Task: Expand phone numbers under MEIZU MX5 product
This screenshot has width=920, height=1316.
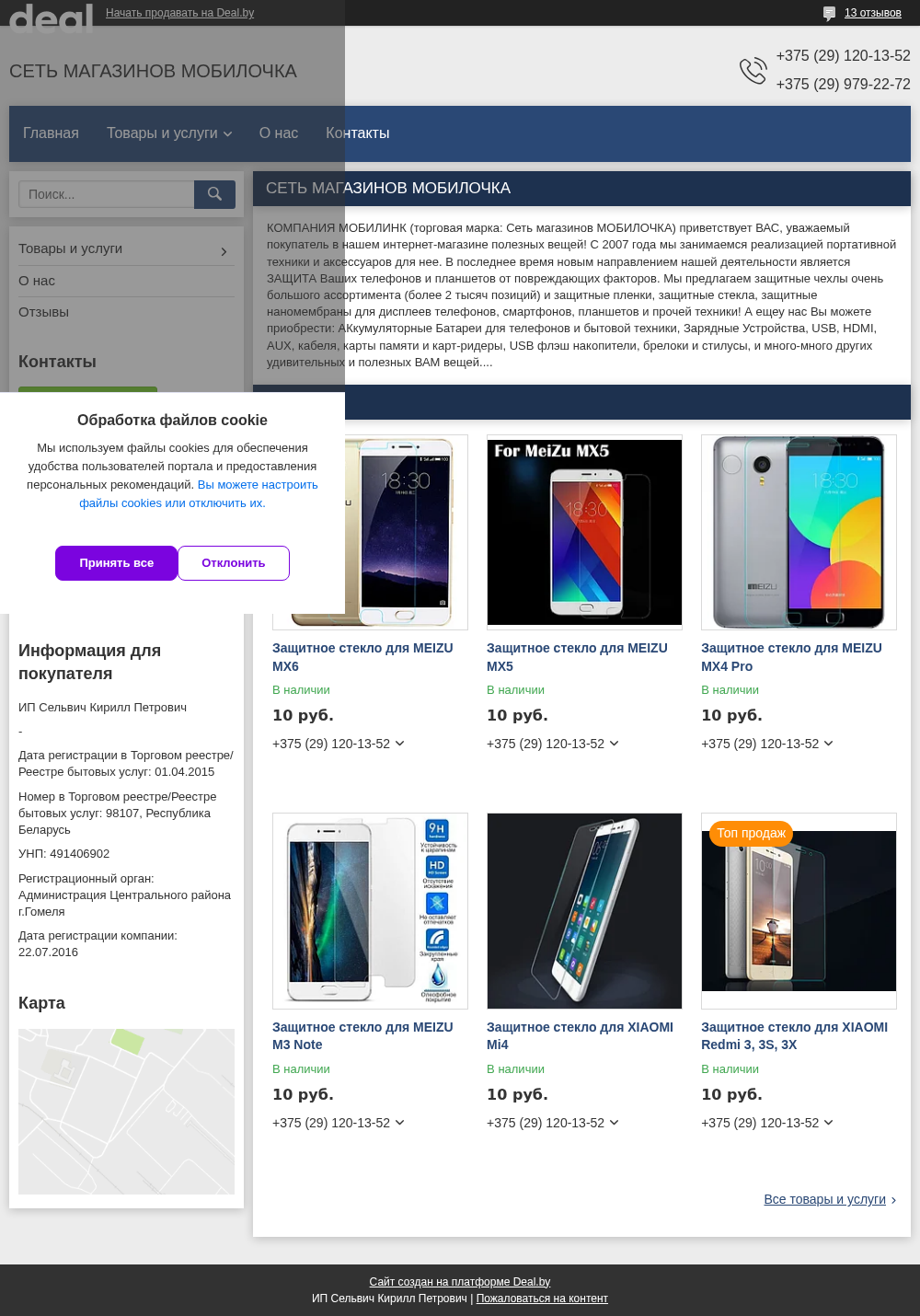Action: click(615, 744)
